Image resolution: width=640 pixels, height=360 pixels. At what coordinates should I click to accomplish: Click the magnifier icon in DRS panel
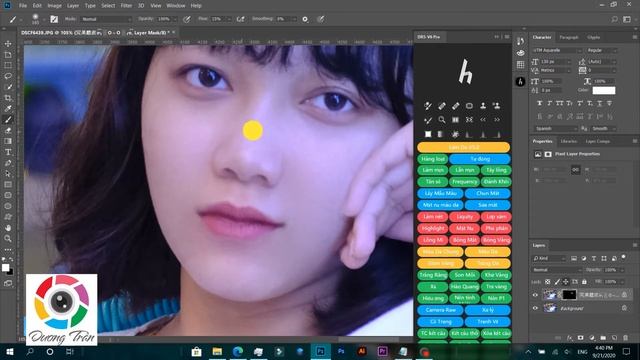(x=442, y=120)
